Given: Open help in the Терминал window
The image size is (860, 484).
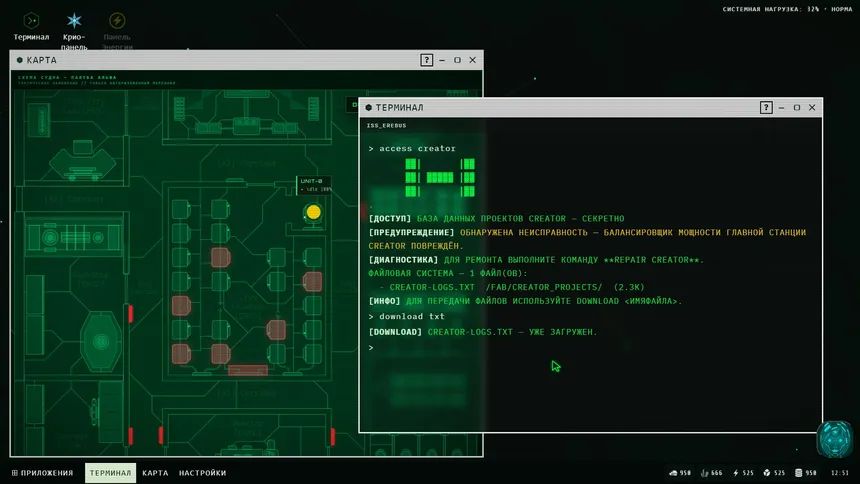Looking at the screenshot, I should (766, 108).
